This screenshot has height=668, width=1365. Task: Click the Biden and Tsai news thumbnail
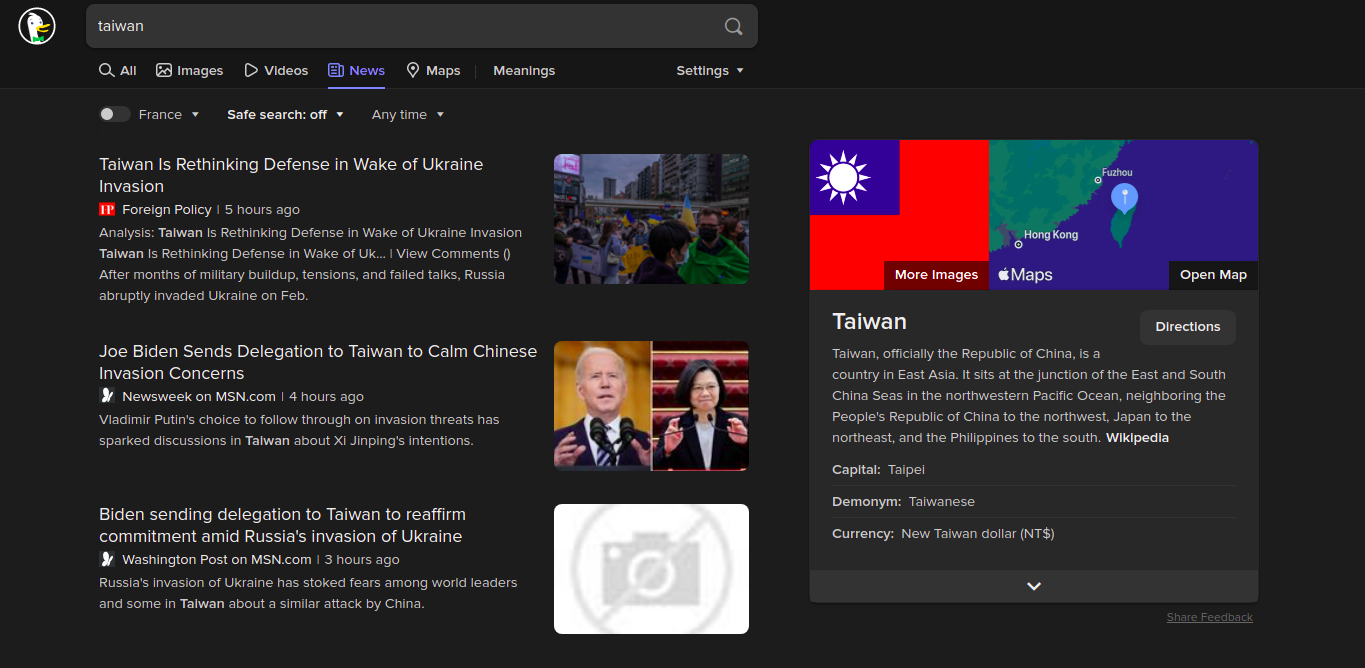[651, 406]
